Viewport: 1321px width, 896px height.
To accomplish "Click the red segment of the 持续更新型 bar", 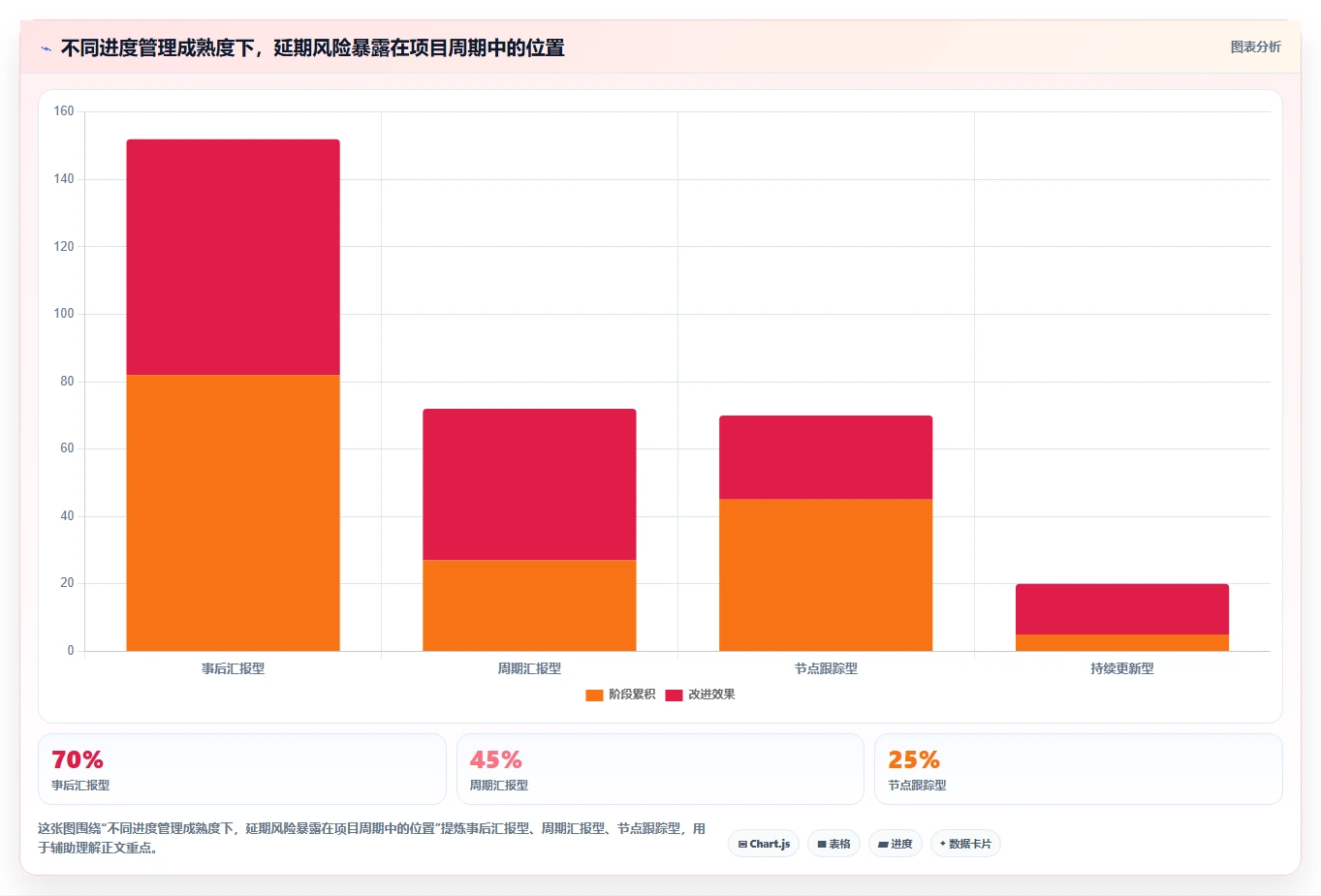I will pos(1122,609).
